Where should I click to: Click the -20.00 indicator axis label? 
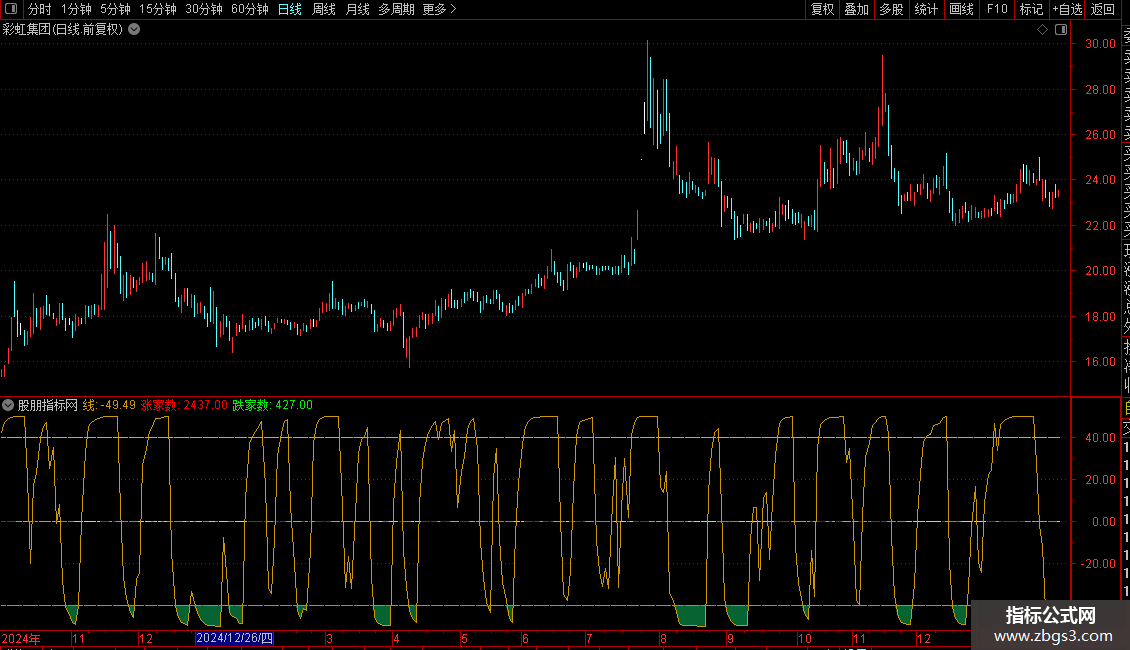click(1097, 564)
